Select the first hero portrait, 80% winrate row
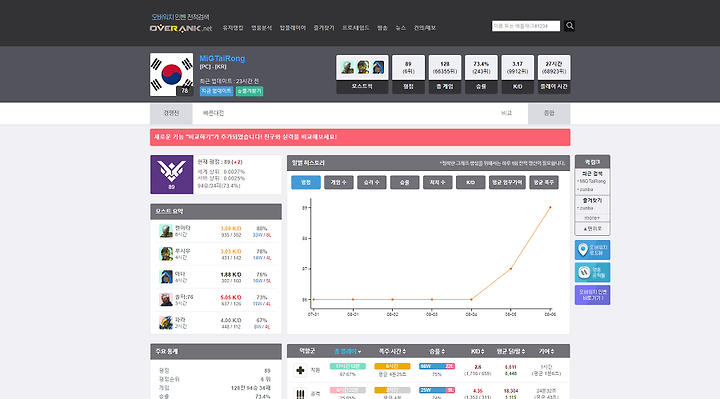The width and height of the screenshot is (720, 399). point(166,231)
